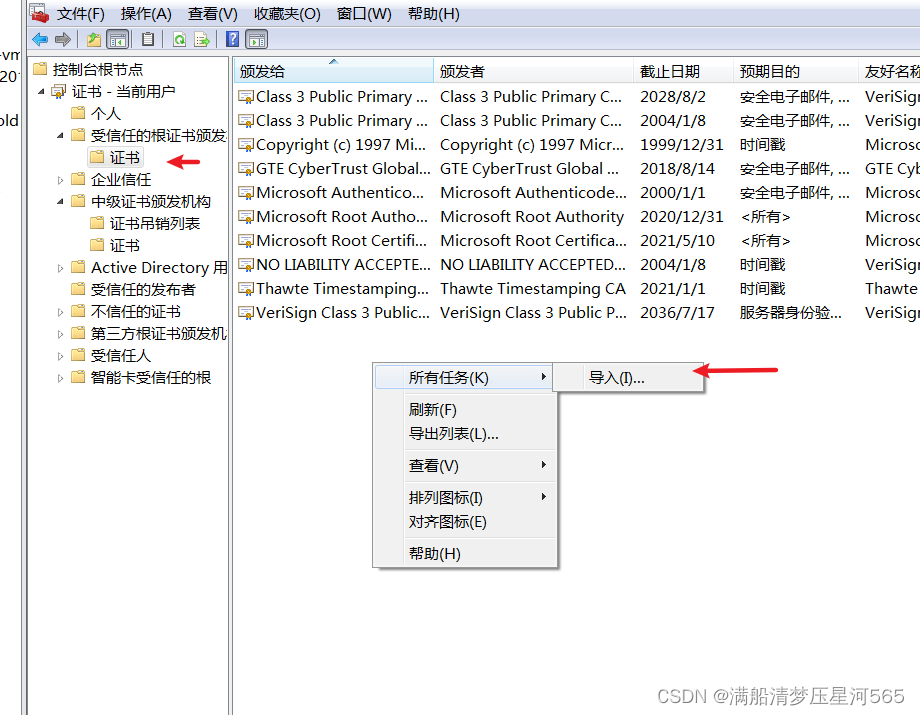The width and height of the screenshot is (920, 715).
Task: Select Class 3 Public Primary row expiring 2004/1/8
Action: tap(577, 121)
